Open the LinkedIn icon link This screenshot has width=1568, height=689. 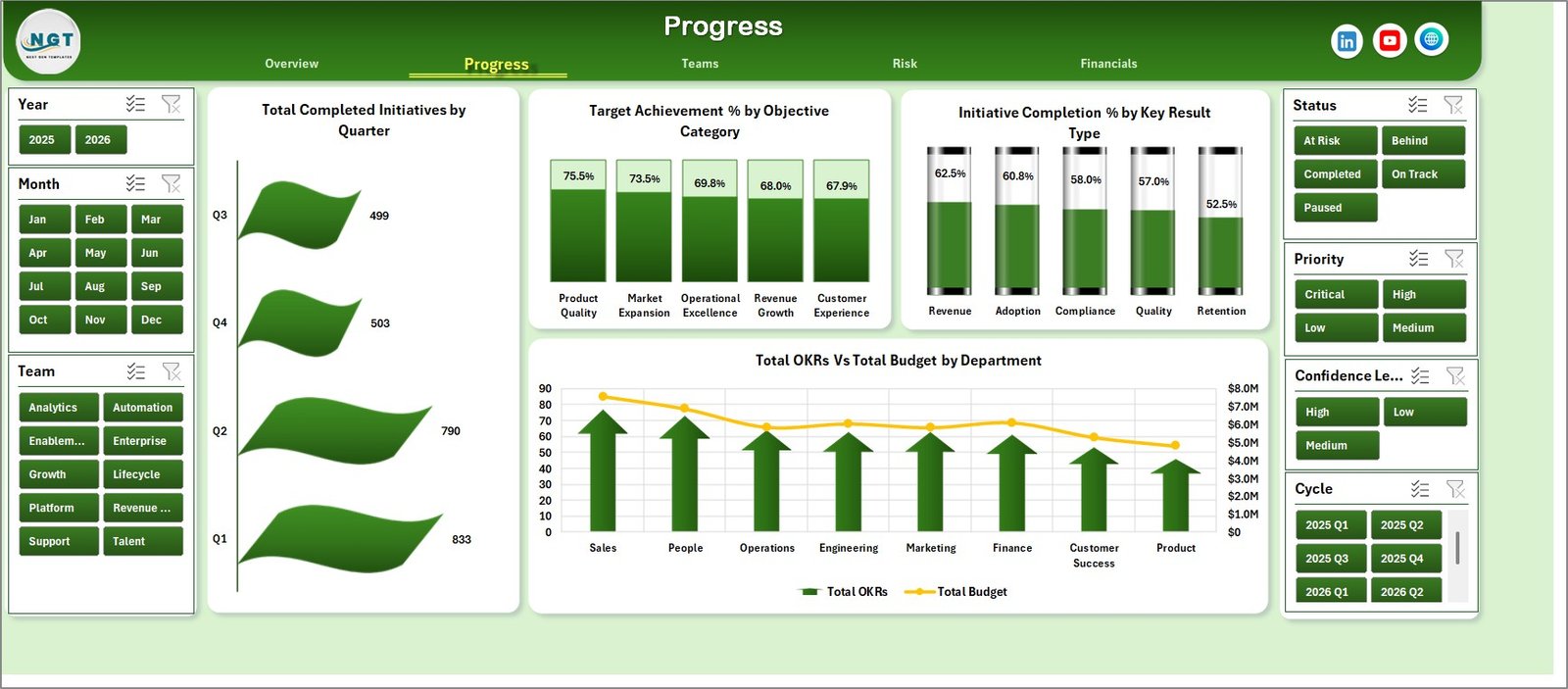click(x=1347, y=41)
